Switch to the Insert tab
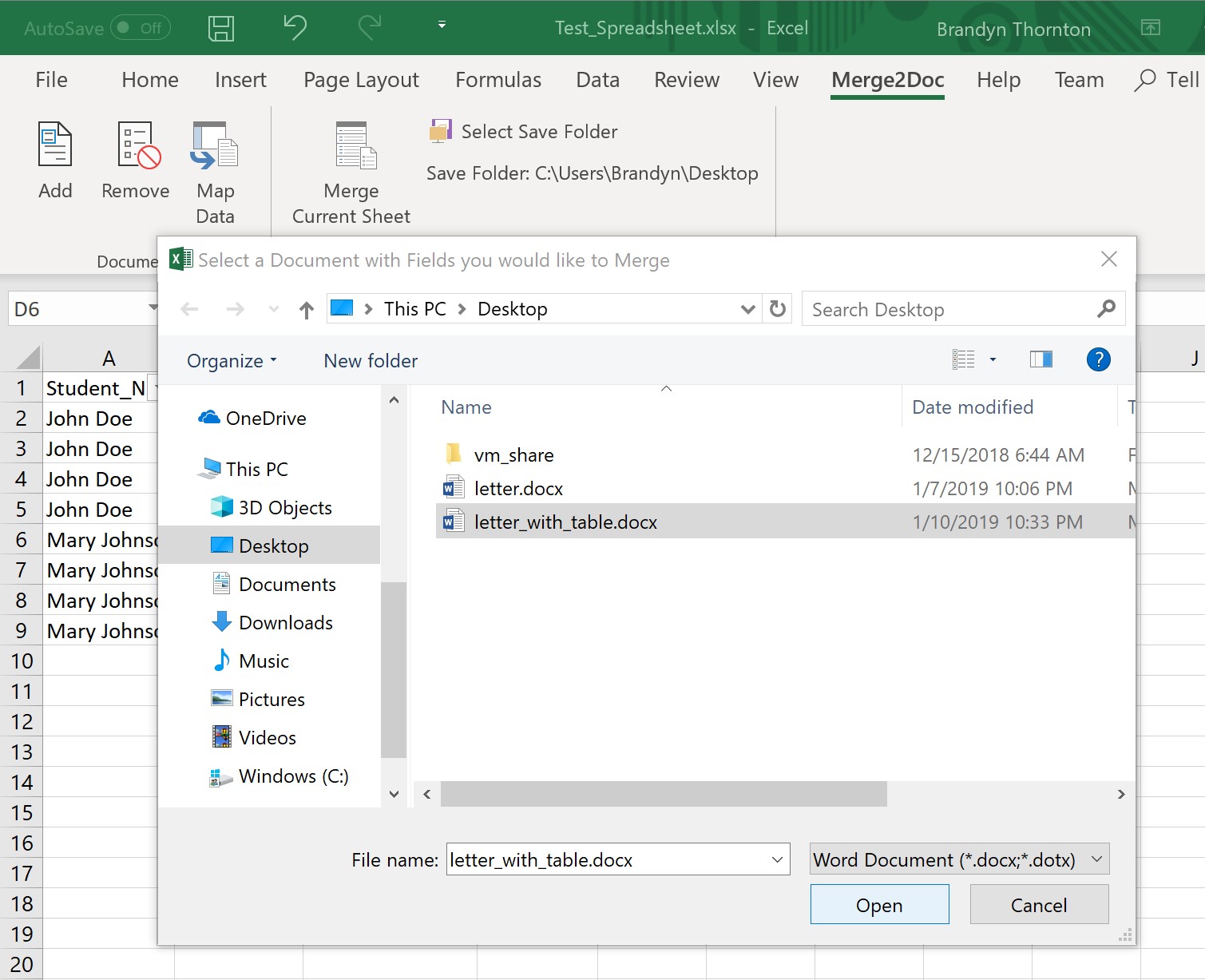The width and height of the screenshot is (1205, 980). point(240,80)
